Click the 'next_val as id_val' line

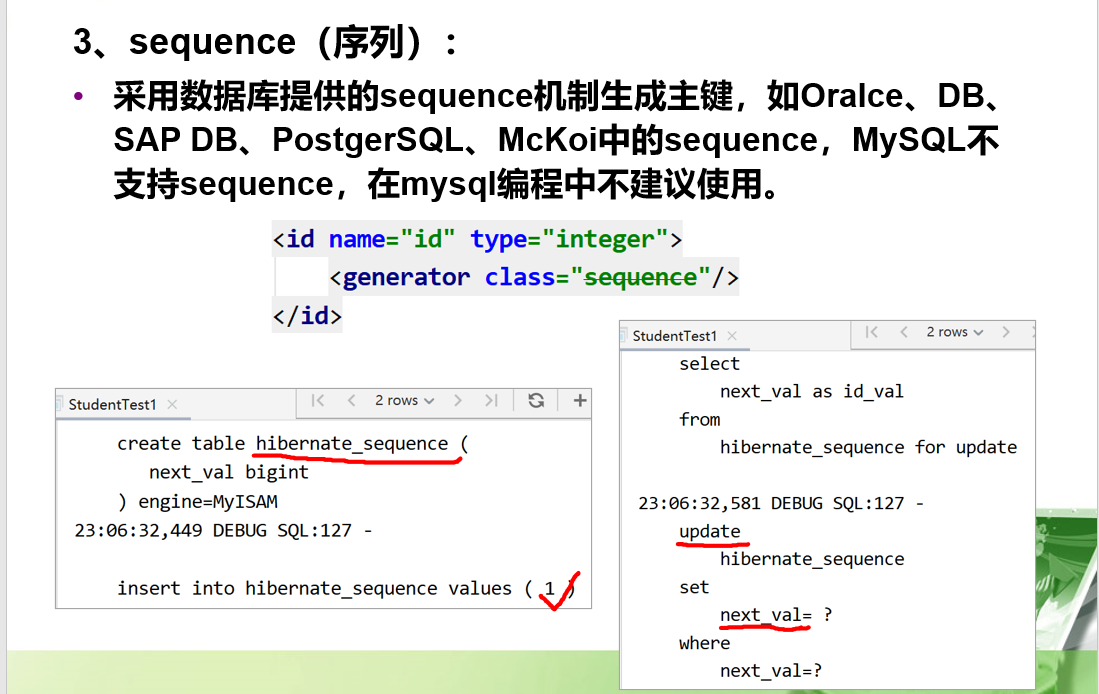click(812, 391)
